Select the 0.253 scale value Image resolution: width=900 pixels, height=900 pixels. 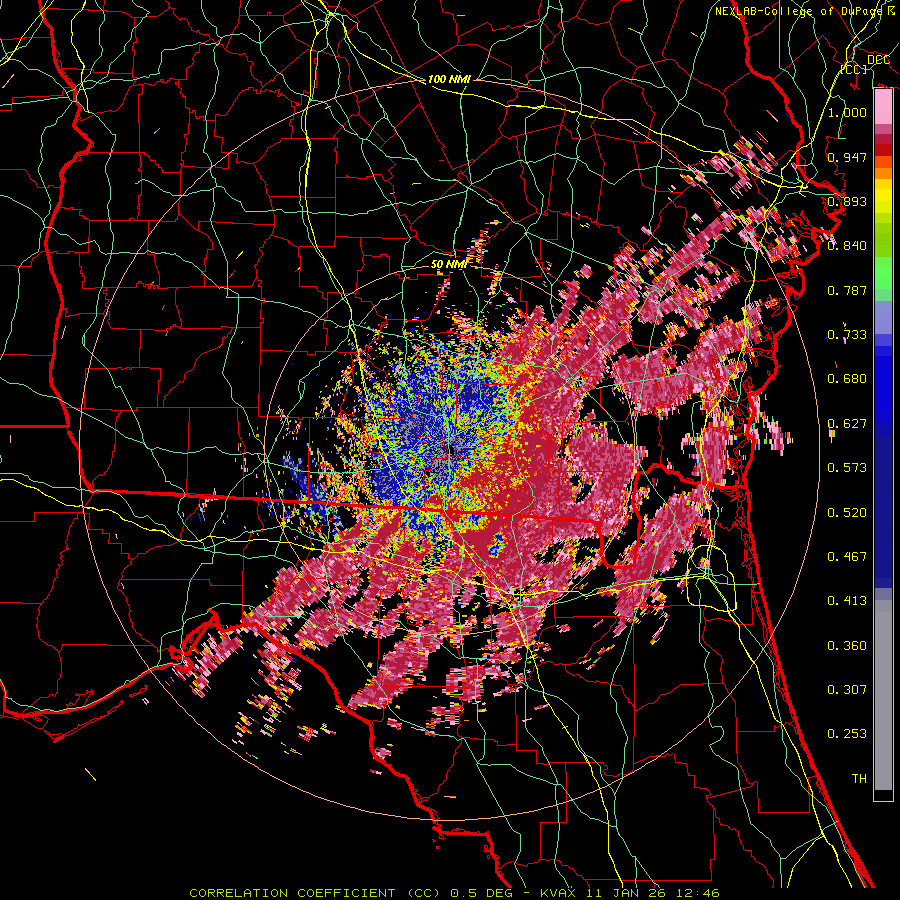click(x=847, y=734)
